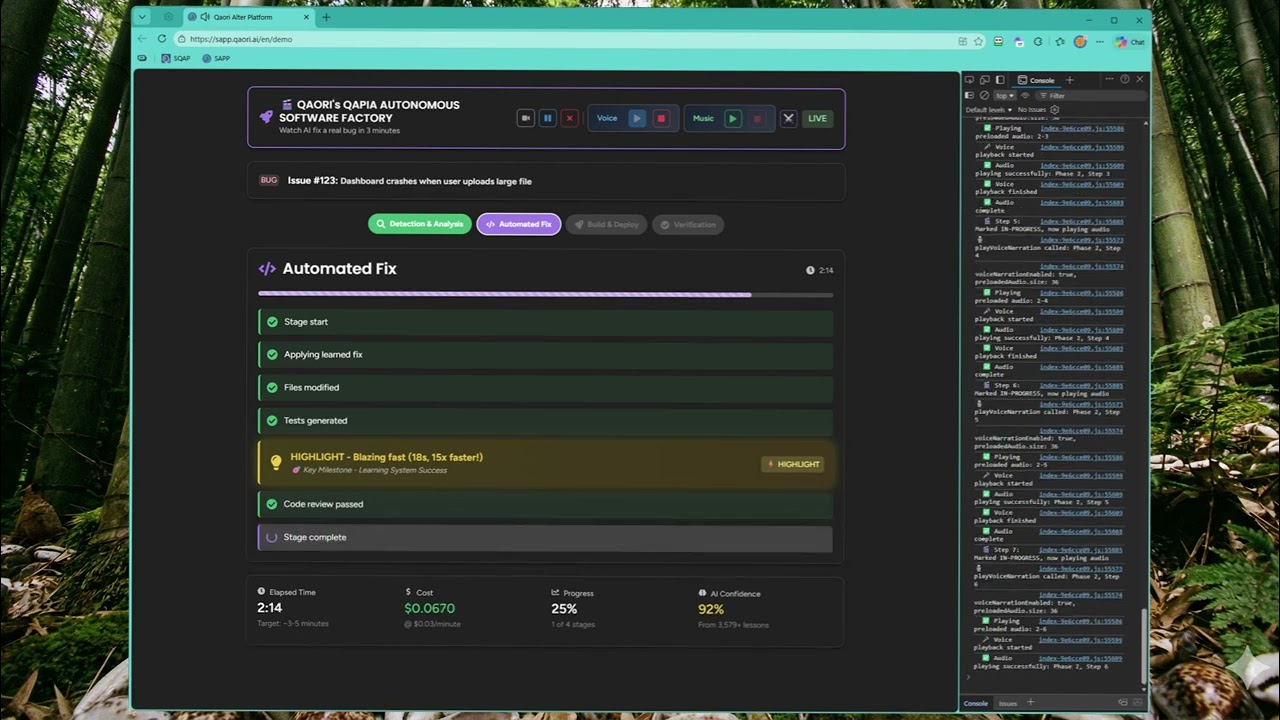
Task: Click the 25% Progress value
Action: [564, 608]
